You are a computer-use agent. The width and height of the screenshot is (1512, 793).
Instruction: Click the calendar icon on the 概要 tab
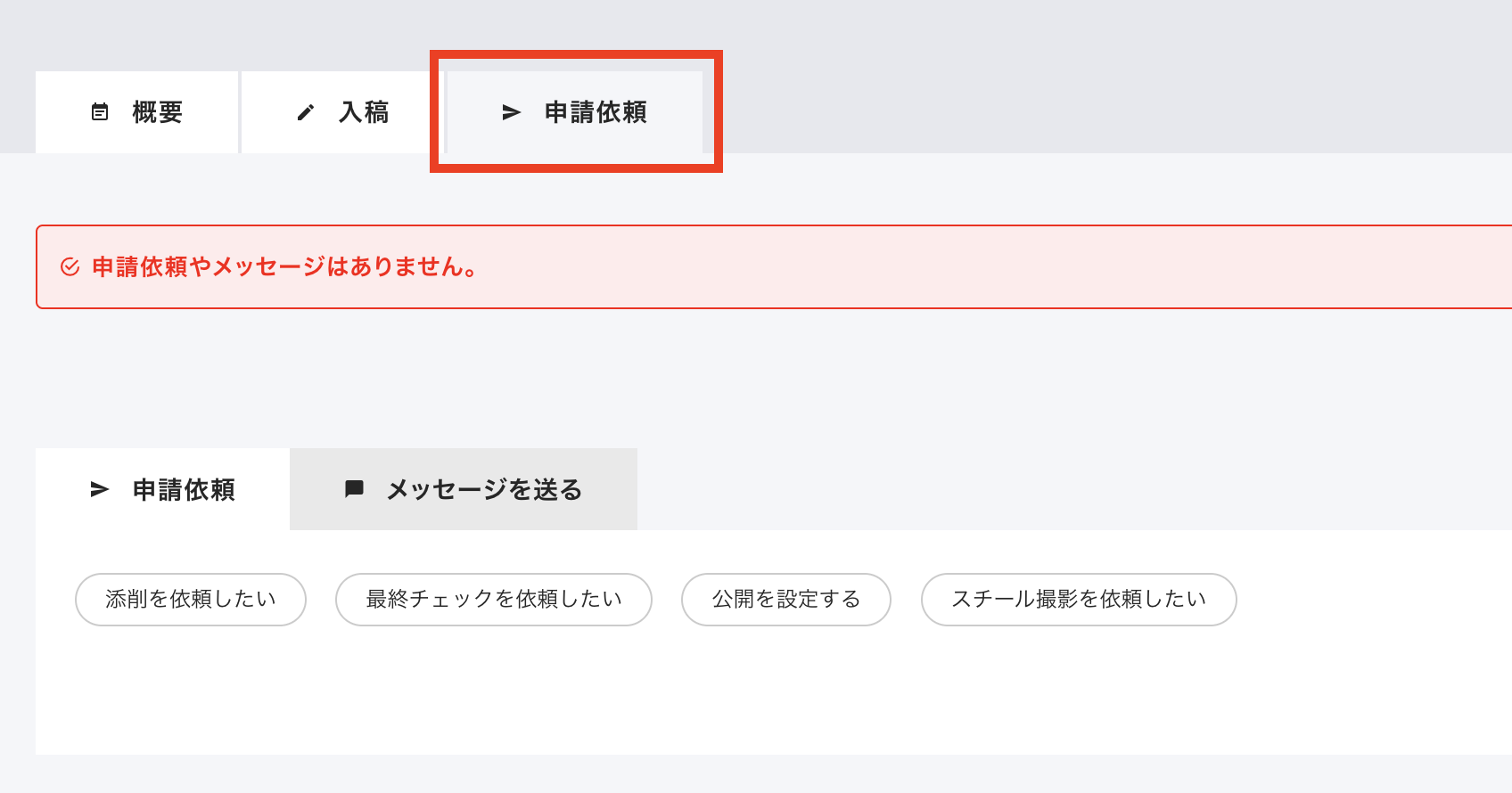pyautogui.click(x=100, y=112)
